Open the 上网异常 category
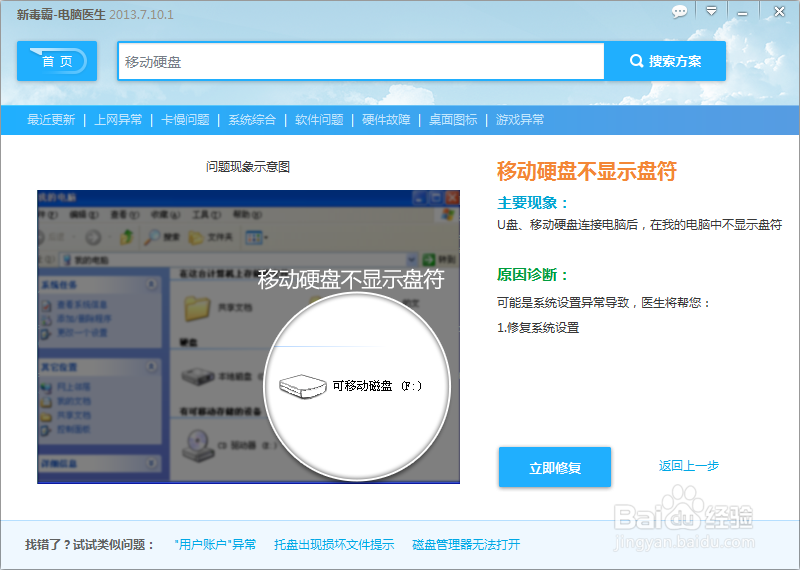The image size is (800, 570). (x=118, y=119)
